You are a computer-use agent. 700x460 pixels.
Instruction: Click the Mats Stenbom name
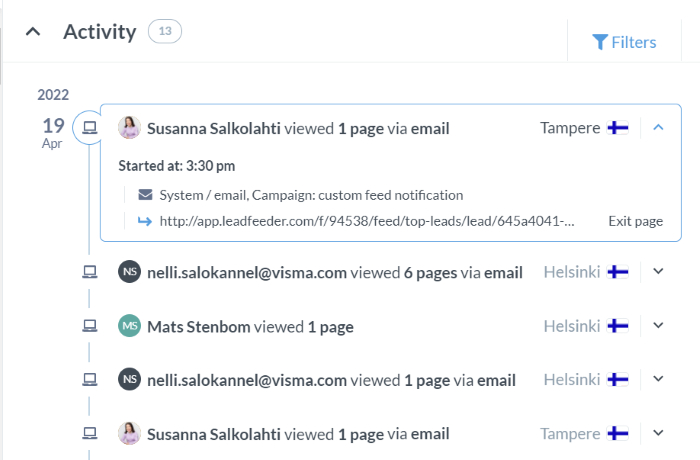tap(199, 326)
